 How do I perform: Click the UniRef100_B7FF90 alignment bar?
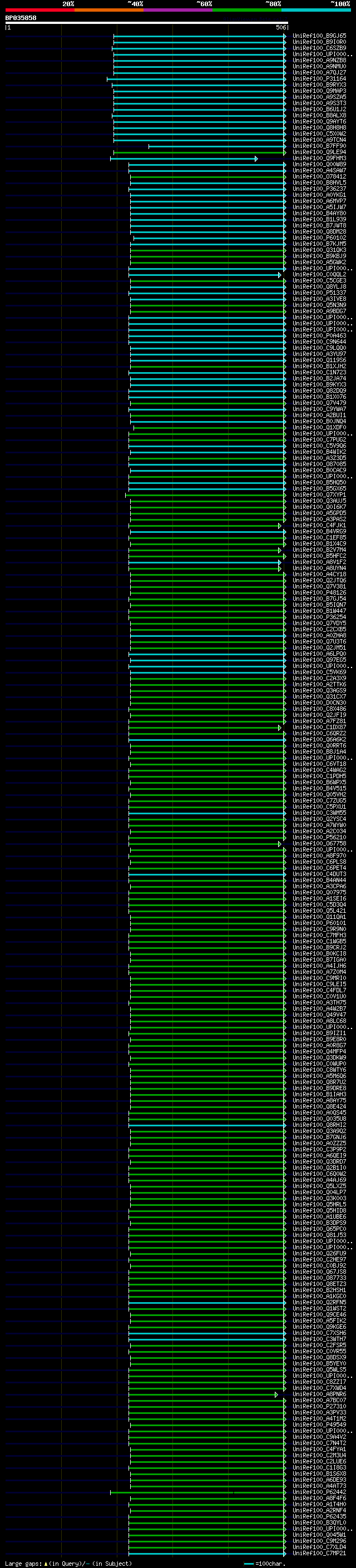coord(217,147)
